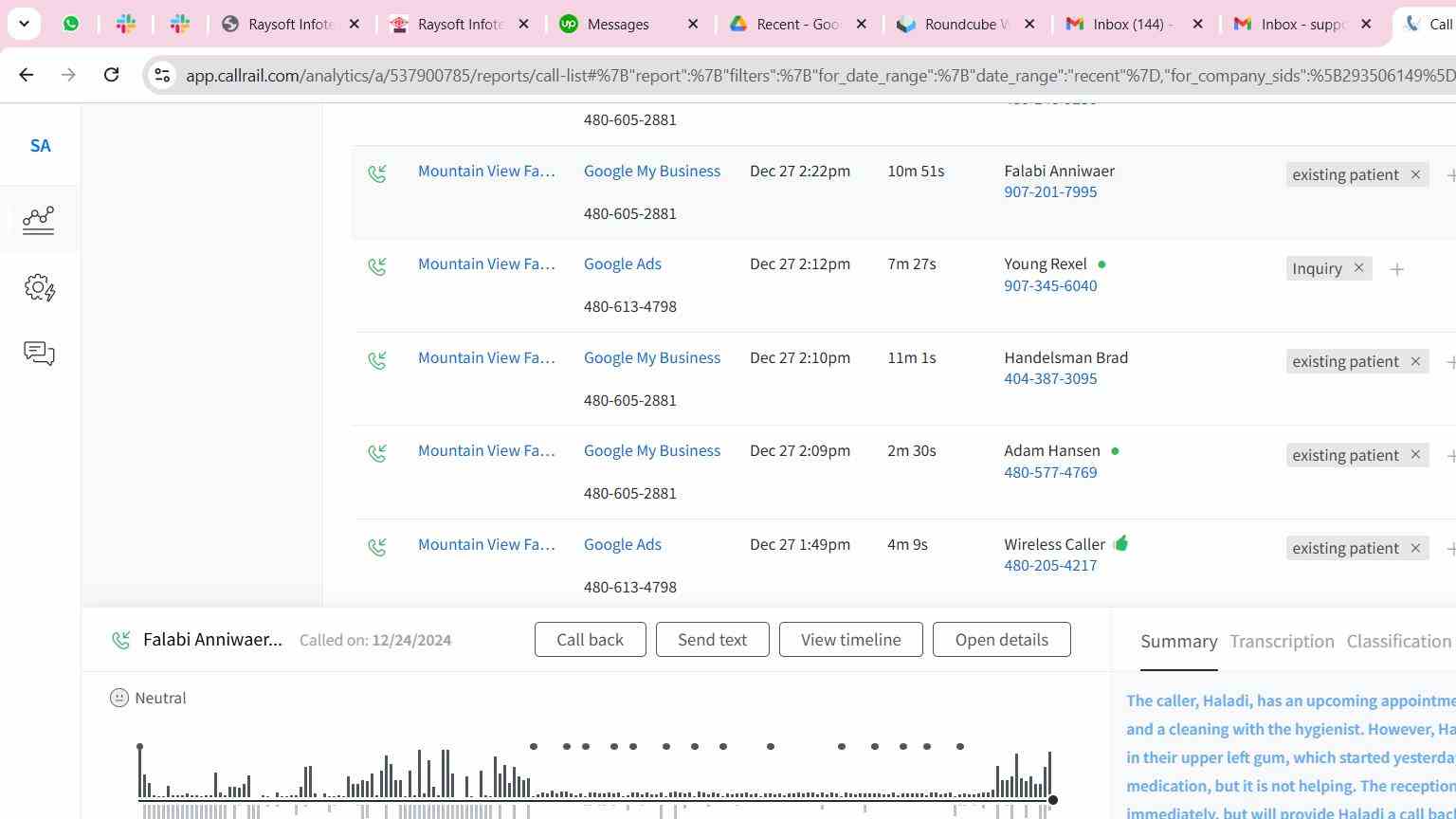Switch to the Transcription tab
Viewport: 1456px width, 819px height.
click(x=1282, y=642)
